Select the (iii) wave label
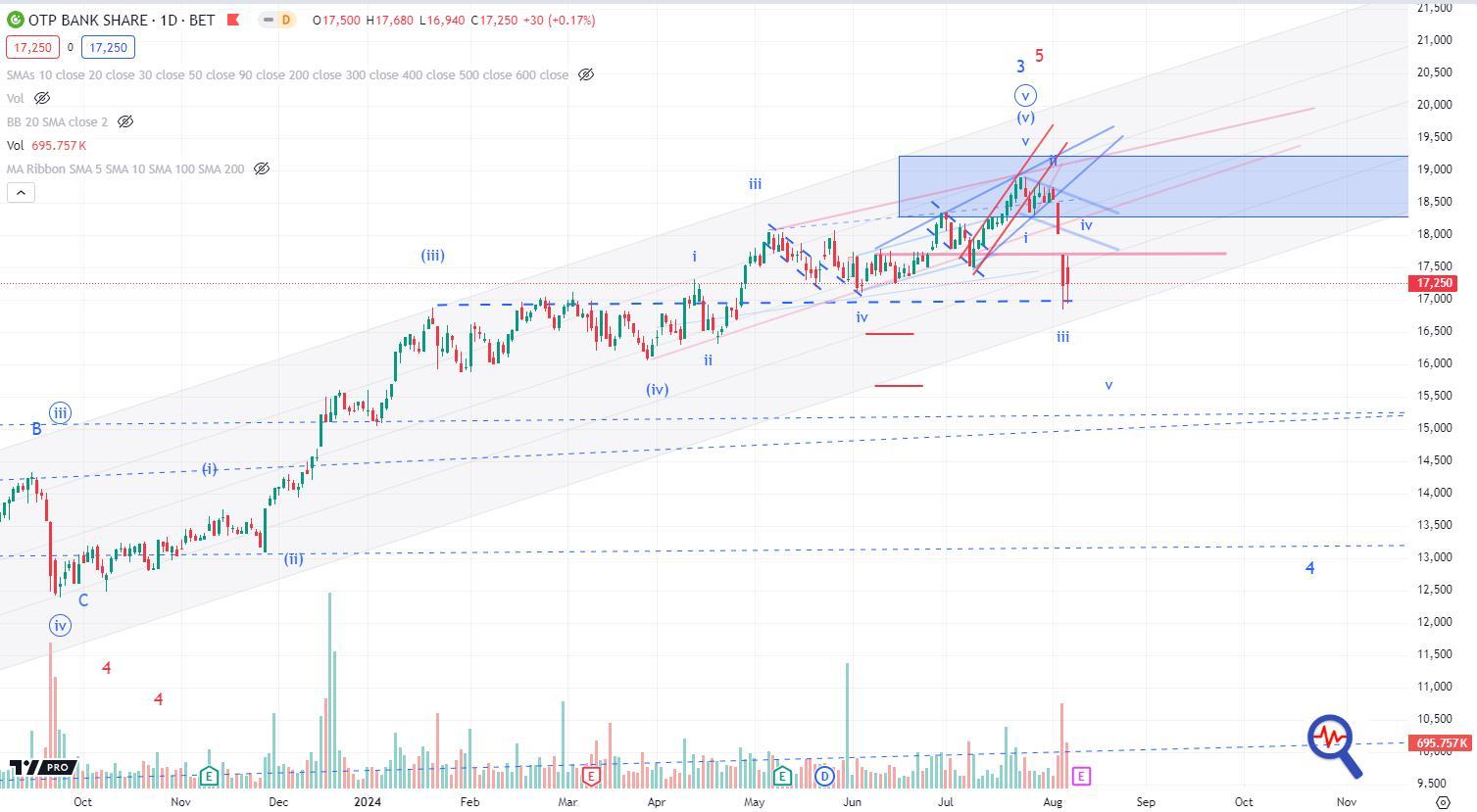Screen dimensions: 1477x812 (432, 256)
